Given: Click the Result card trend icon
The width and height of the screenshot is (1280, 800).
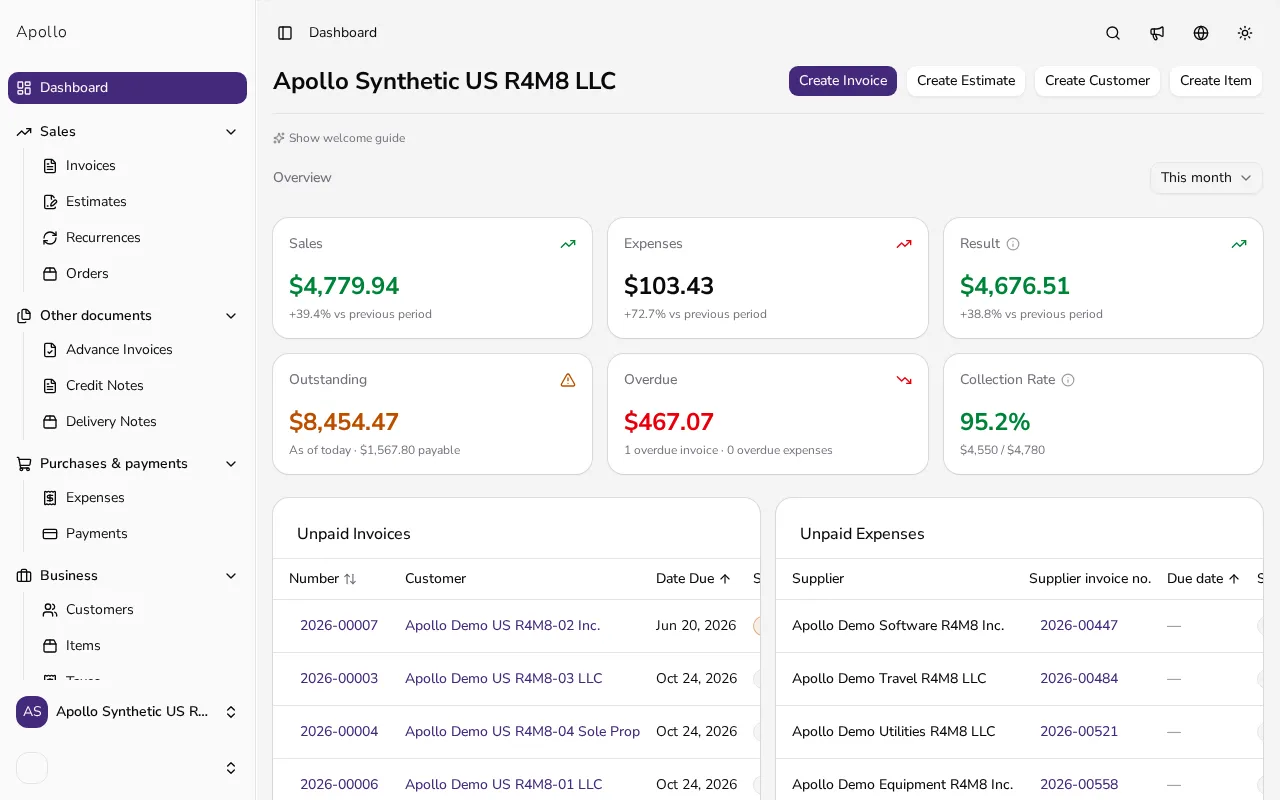Looking at the screenshot, I should (1239, 244).
